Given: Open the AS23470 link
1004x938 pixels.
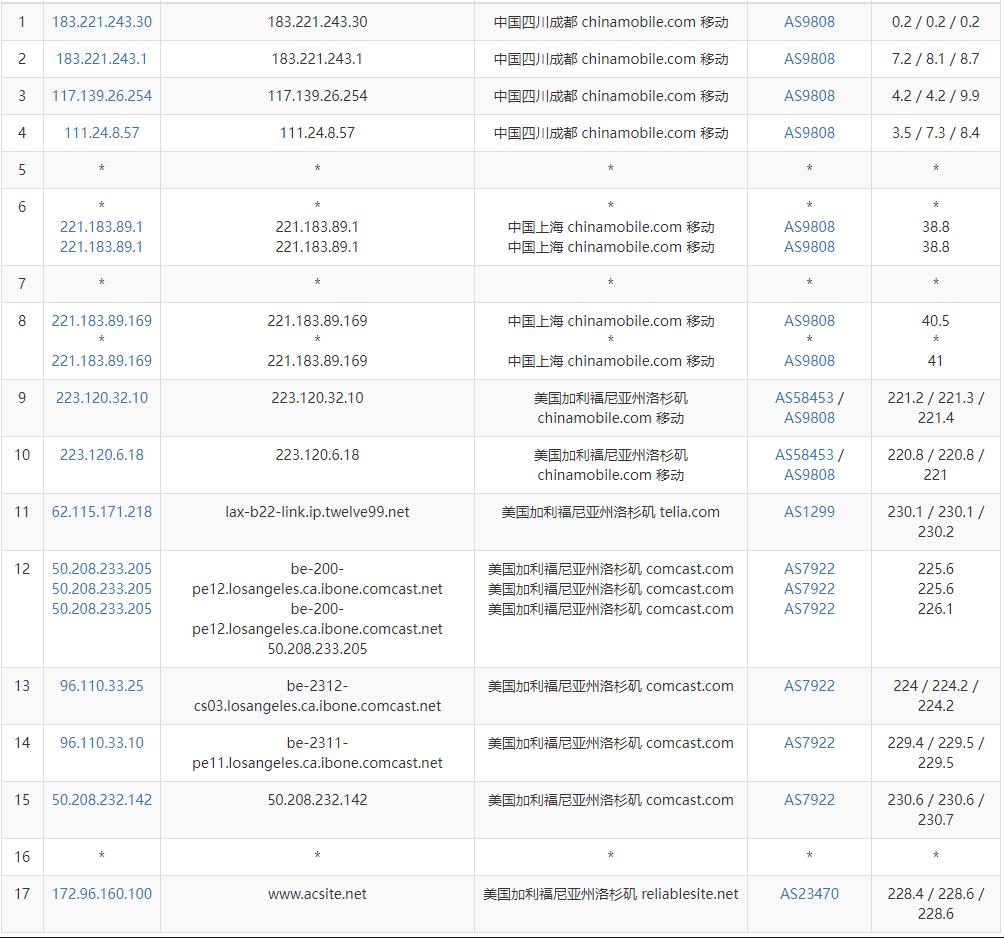Looking at the screenshot, I should pos(809,894).
